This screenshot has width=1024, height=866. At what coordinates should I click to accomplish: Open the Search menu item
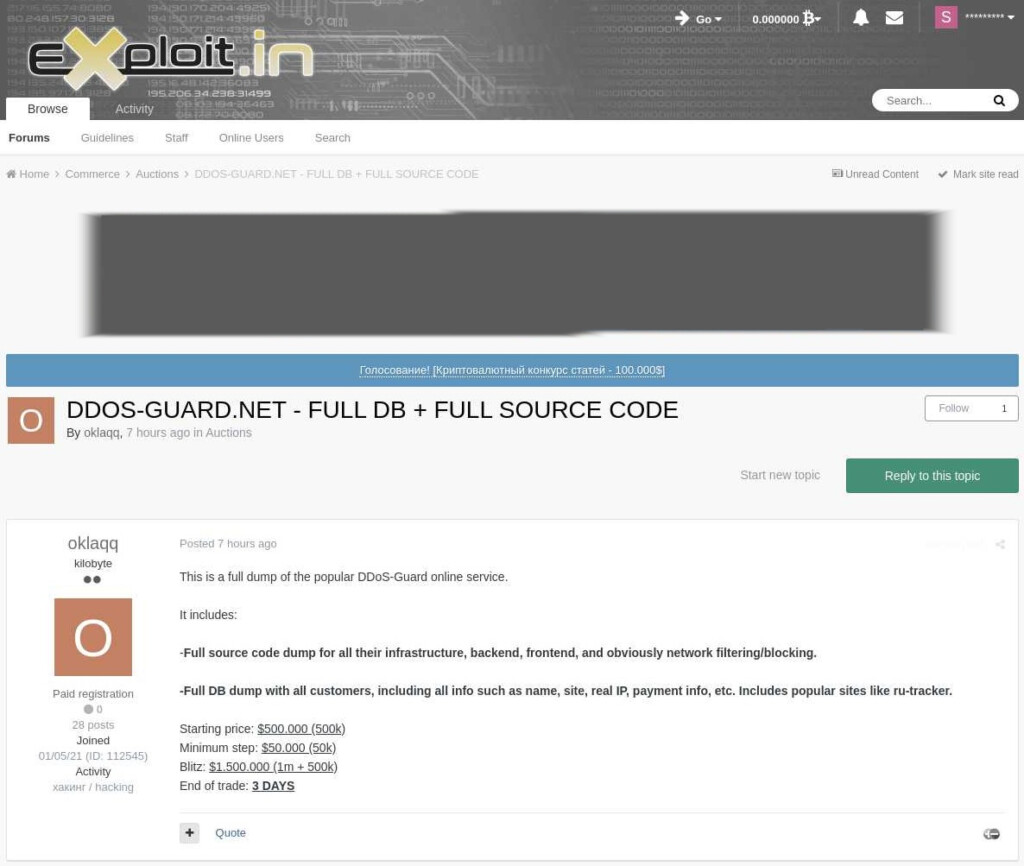click(x=332, y=138)
